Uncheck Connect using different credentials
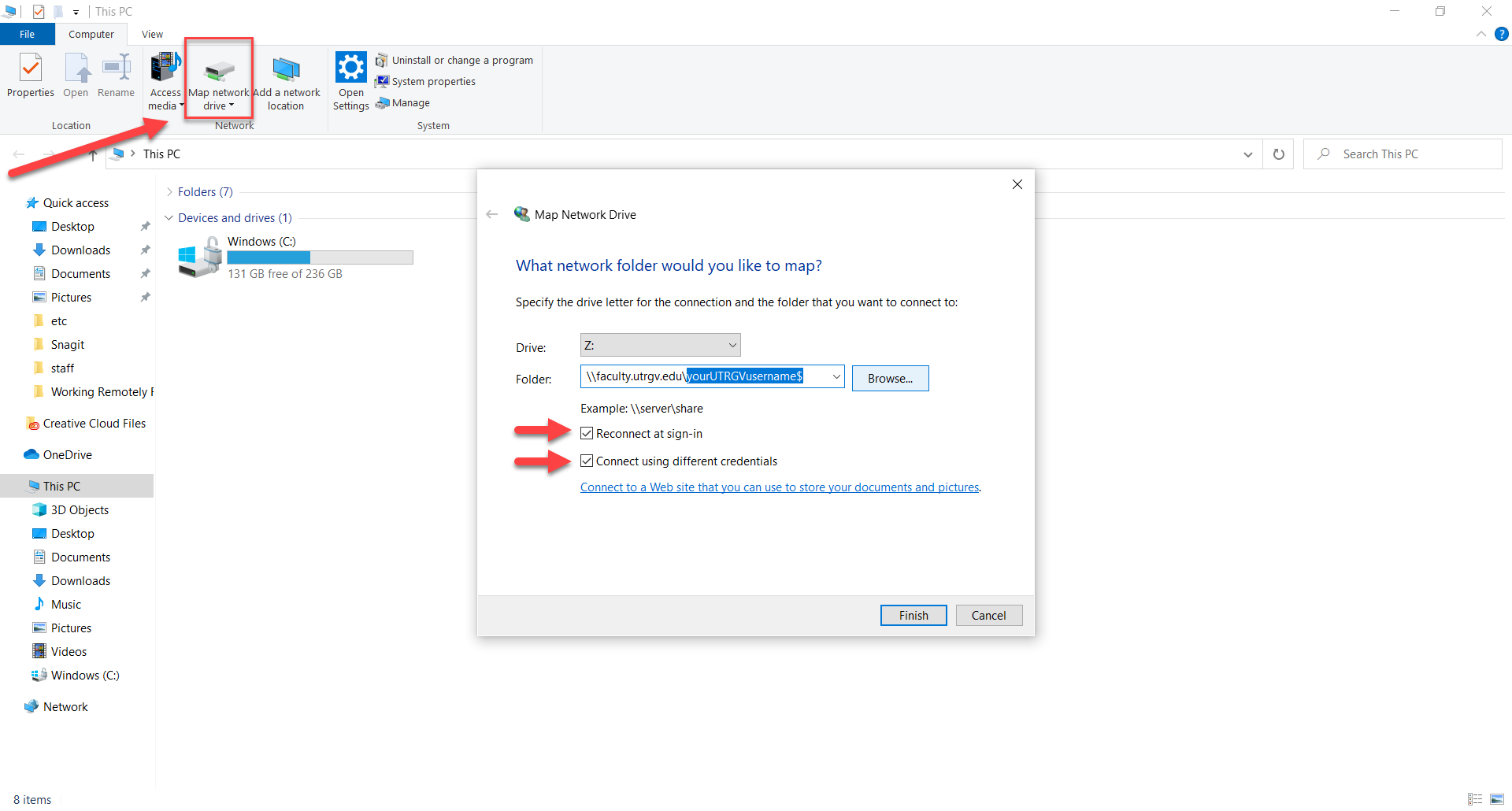Viewport: 1512px width, 811px height. pos(587,461)
